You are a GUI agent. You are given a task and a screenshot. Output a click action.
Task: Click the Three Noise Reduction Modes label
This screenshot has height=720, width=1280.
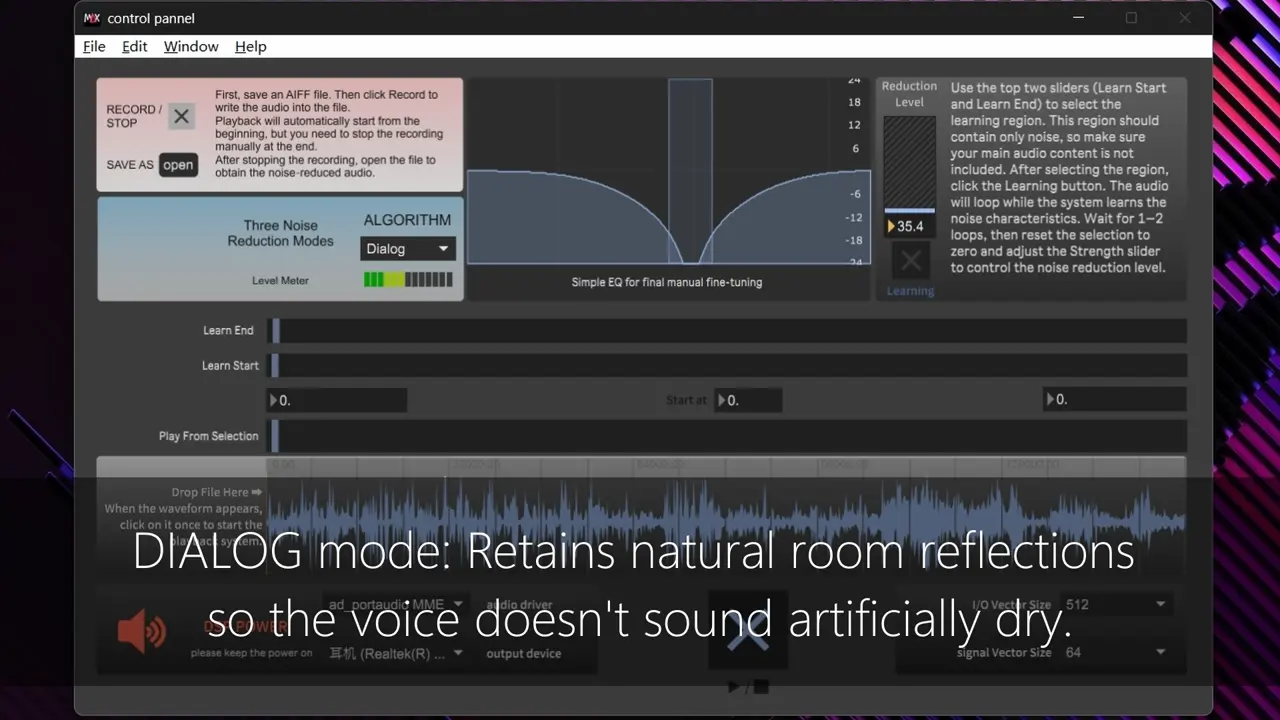click(x=281, y=233)
